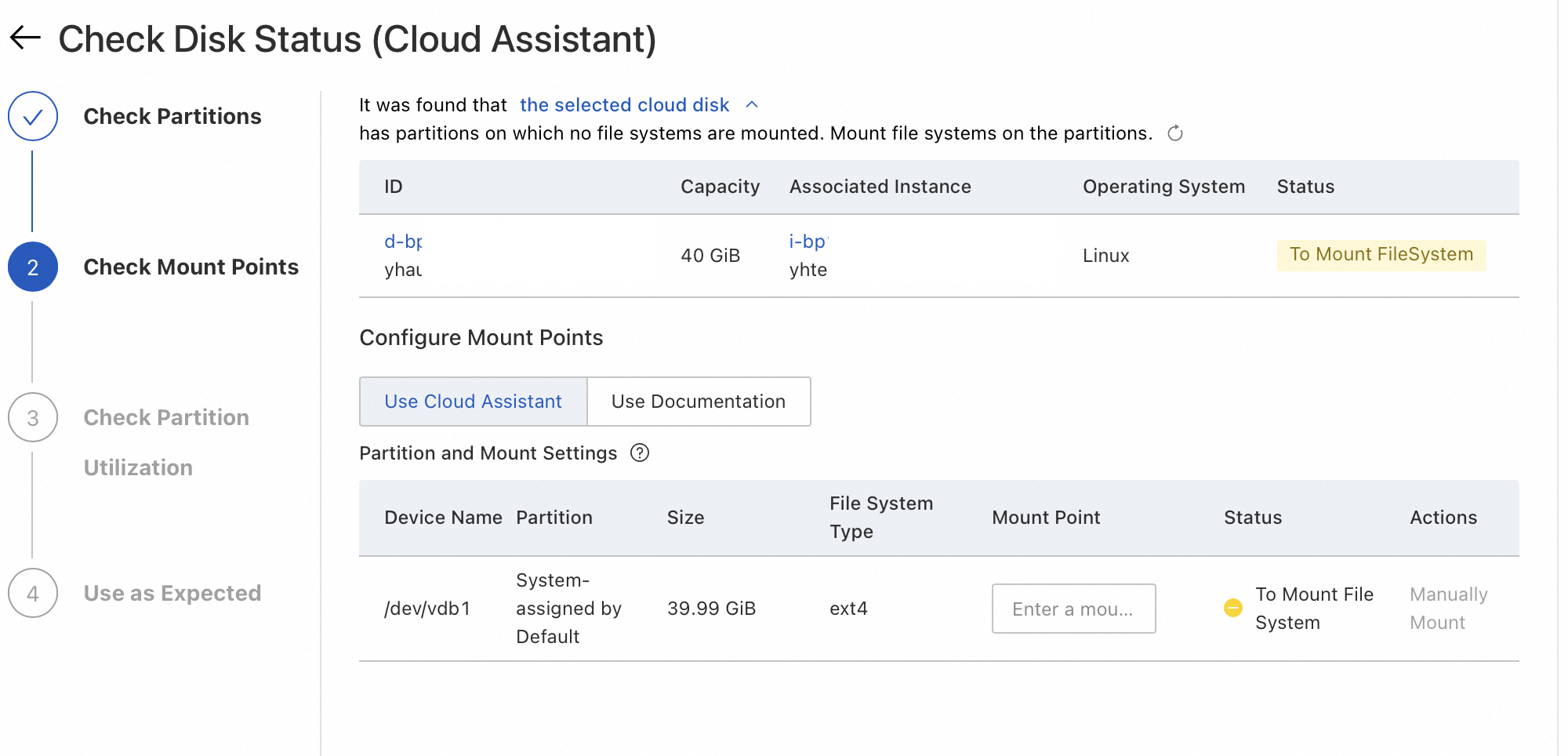Click the completed Check Partitions step icon
Image resolution: width=1568 pixels, height=756 pixels.
pos(33,116)
